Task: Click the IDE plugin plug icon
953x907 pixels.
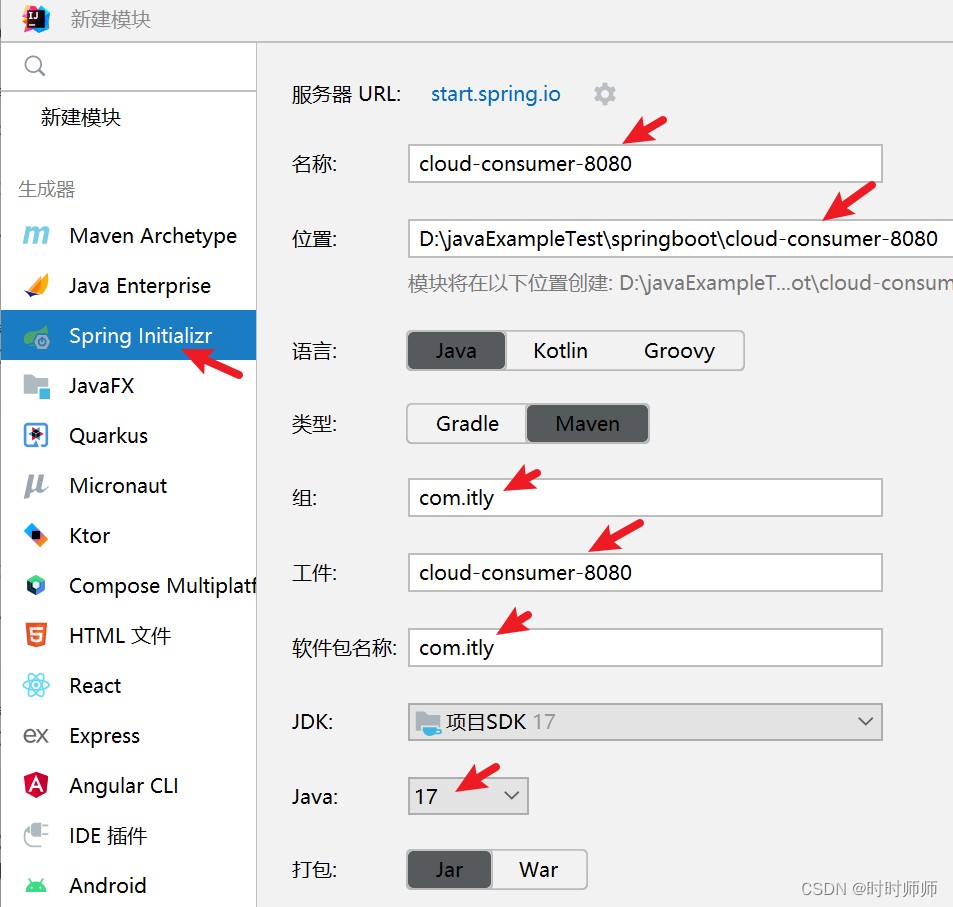Action: pos(36,835)
